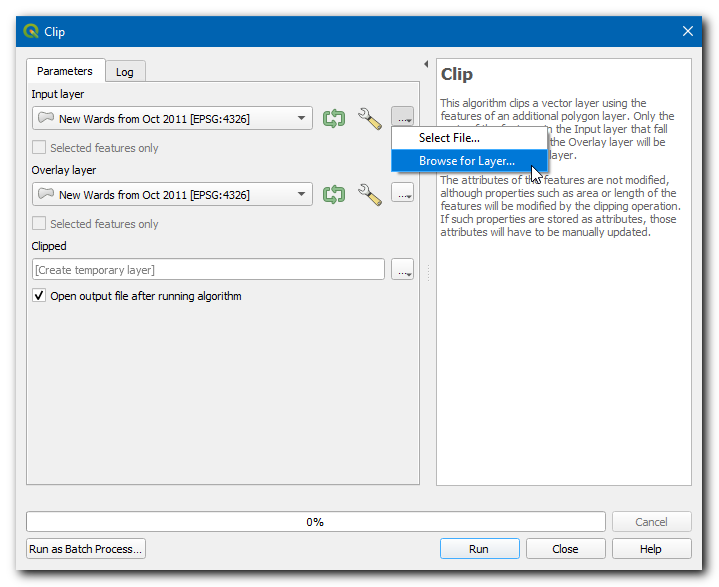Open advanced options wrench for Input layer
The image size is (719, 587).
[x=370, y=119]
